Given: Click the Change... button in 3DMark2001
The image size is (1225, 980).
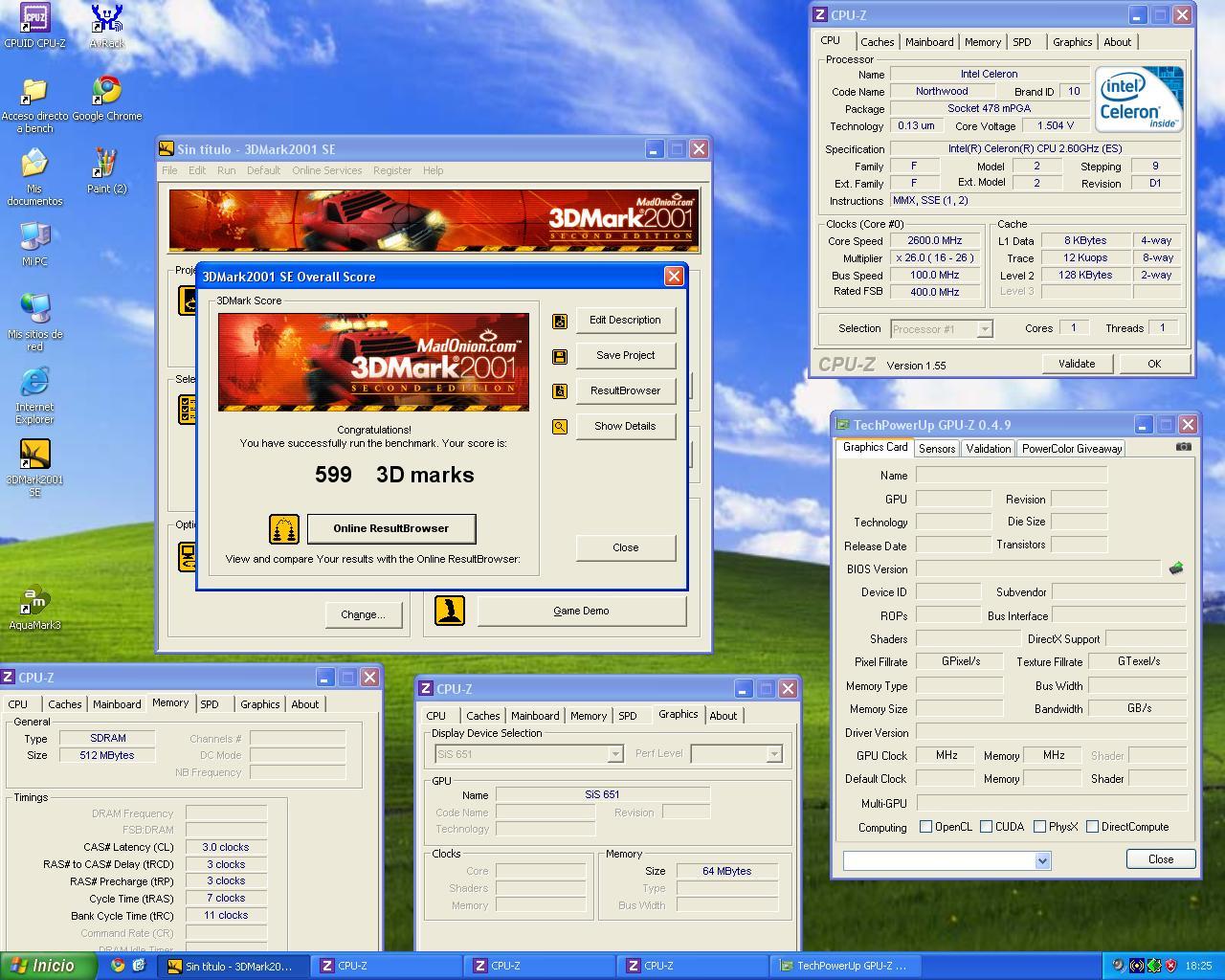Looking at the screenshot, I should pyautogui.click(x=363, y=614).
